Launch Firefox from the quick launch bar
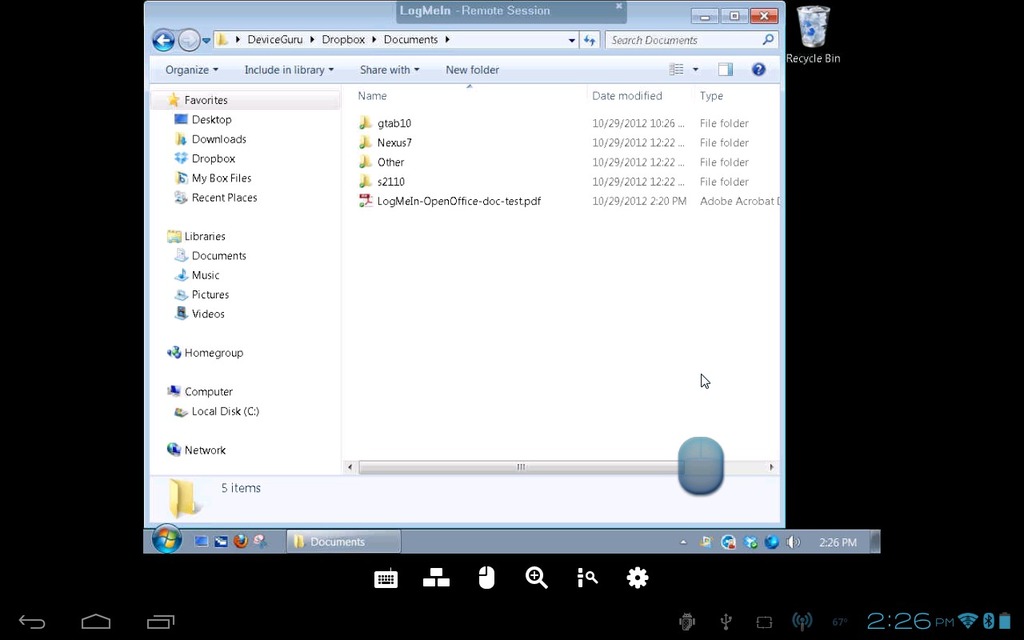This screenshot has width=1024, height=640. (x=240, y=541)
